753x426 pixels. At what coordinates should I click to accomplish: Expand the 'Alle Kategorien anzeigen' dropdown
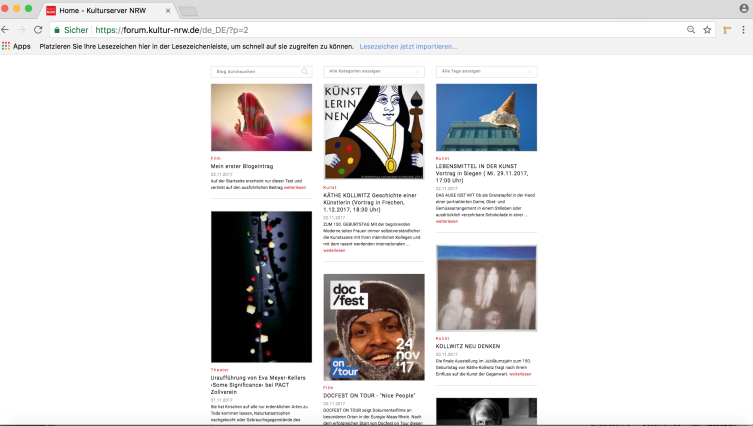coord(374,72)
